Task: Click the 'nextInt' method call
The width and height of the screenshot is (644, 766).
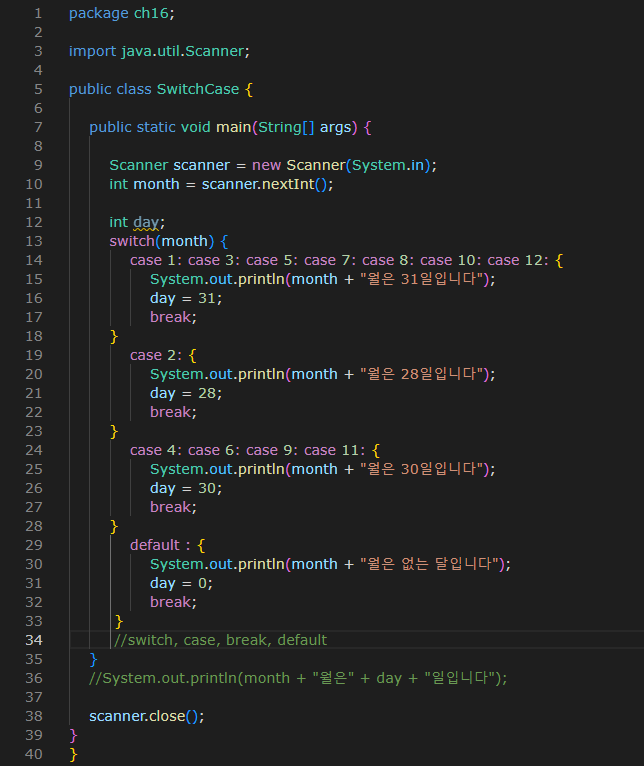Action: 288,184
